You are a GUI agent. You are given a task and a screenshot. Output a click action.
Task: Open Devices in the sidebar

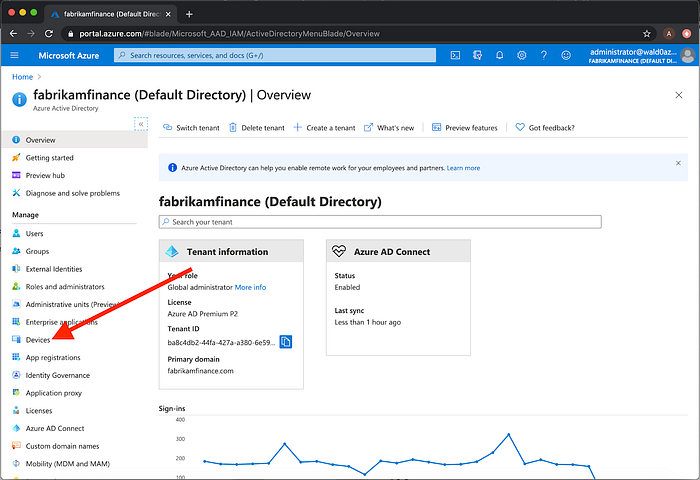tap(38, 340)
